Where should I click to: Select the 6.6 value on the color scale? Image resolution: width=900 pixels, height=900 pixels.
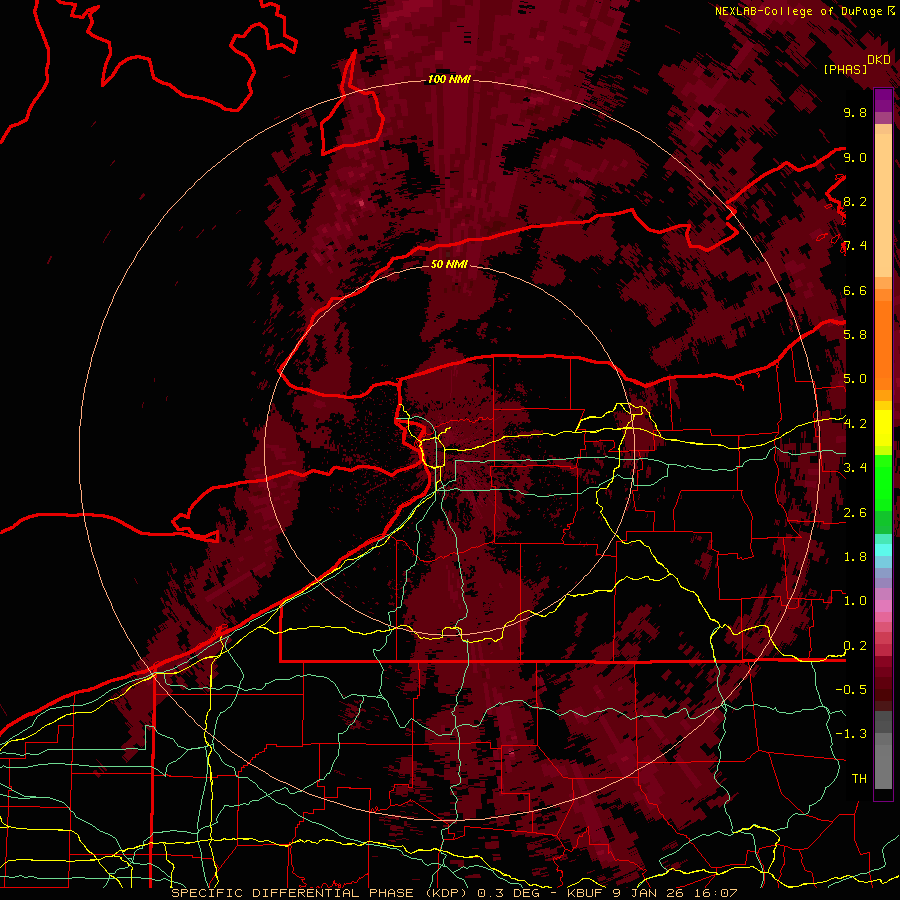[855, 290]
